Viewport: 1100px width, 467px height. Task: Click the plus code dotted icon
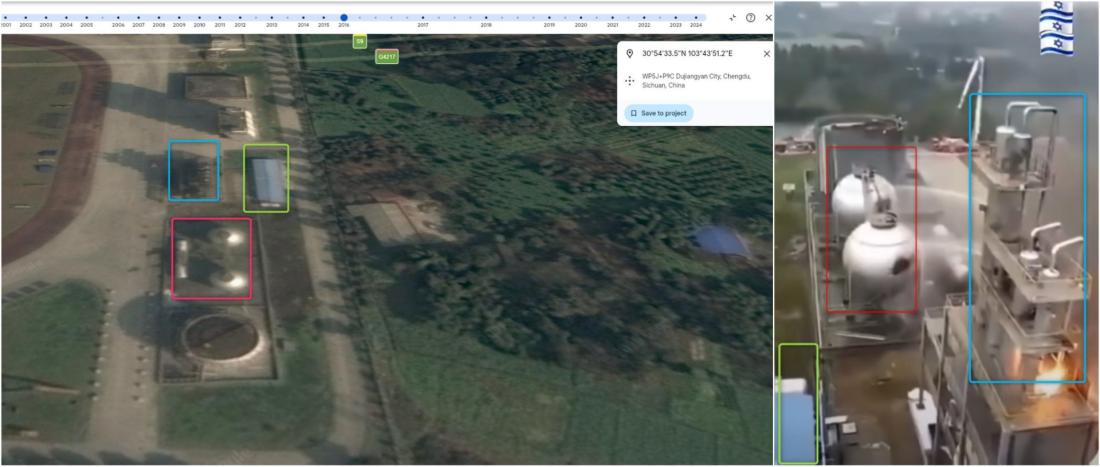coord(629,81)
